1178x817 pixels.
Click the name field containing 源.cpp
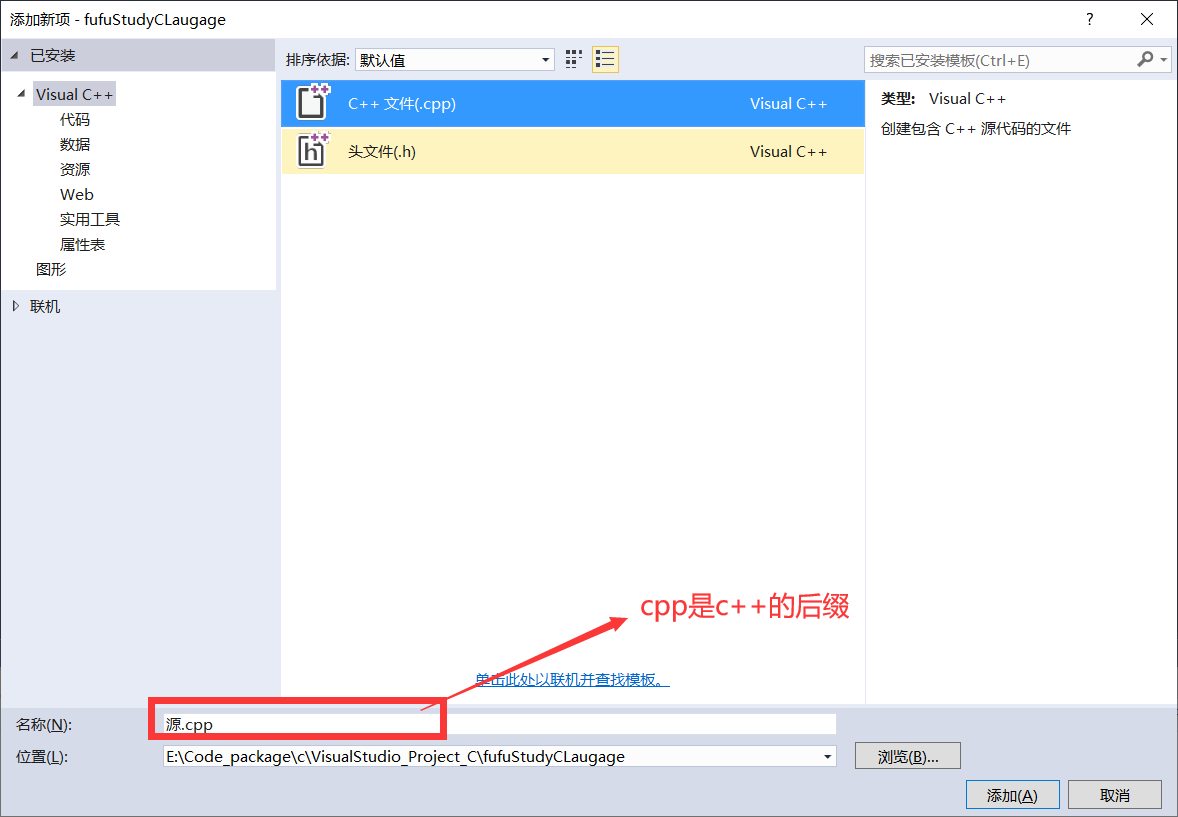pyautogui.click(x=500, y=724)
